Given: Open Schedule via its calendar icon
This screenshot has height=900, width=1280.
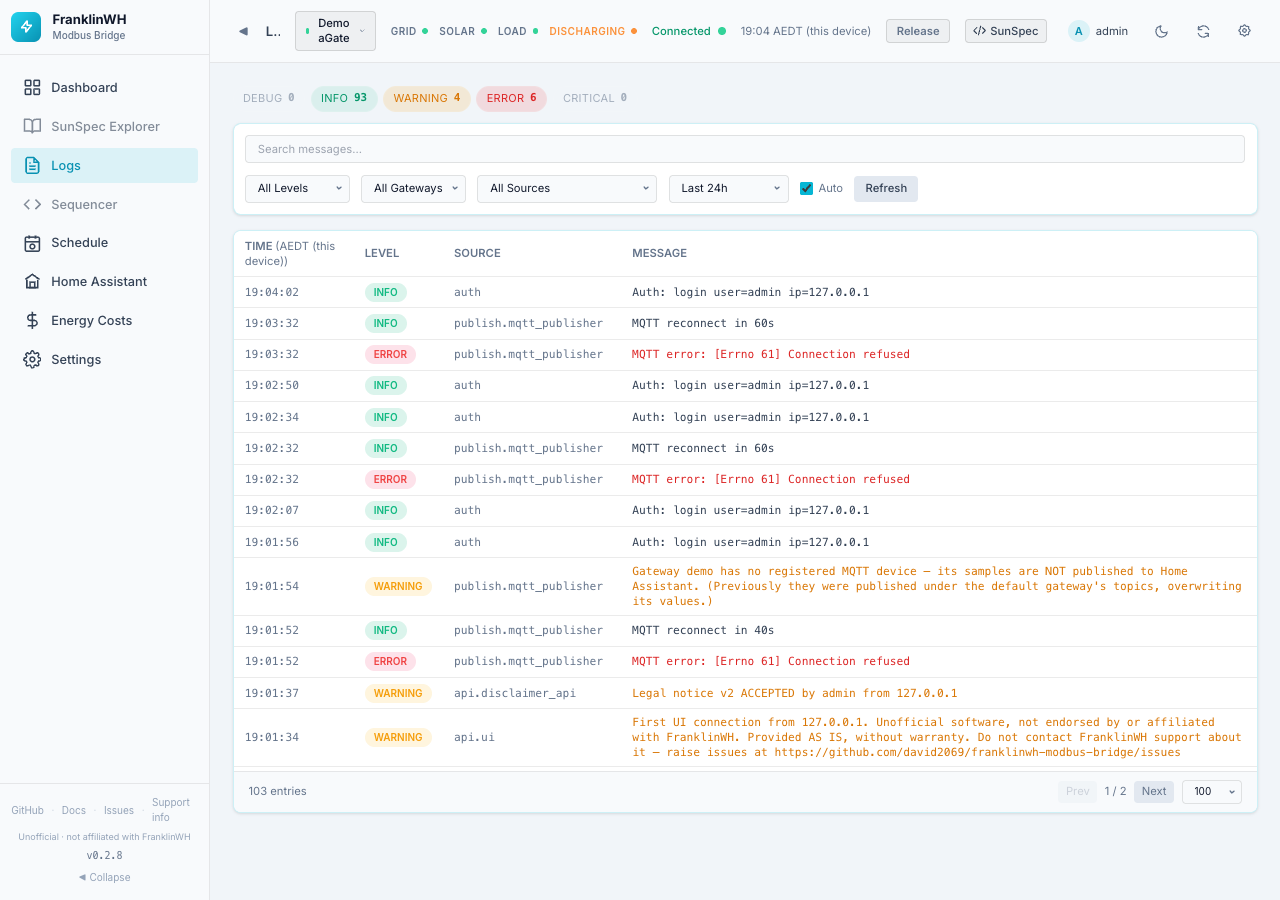Looking at the screenshot, I should pyautogui.click(x=32, y=243).
